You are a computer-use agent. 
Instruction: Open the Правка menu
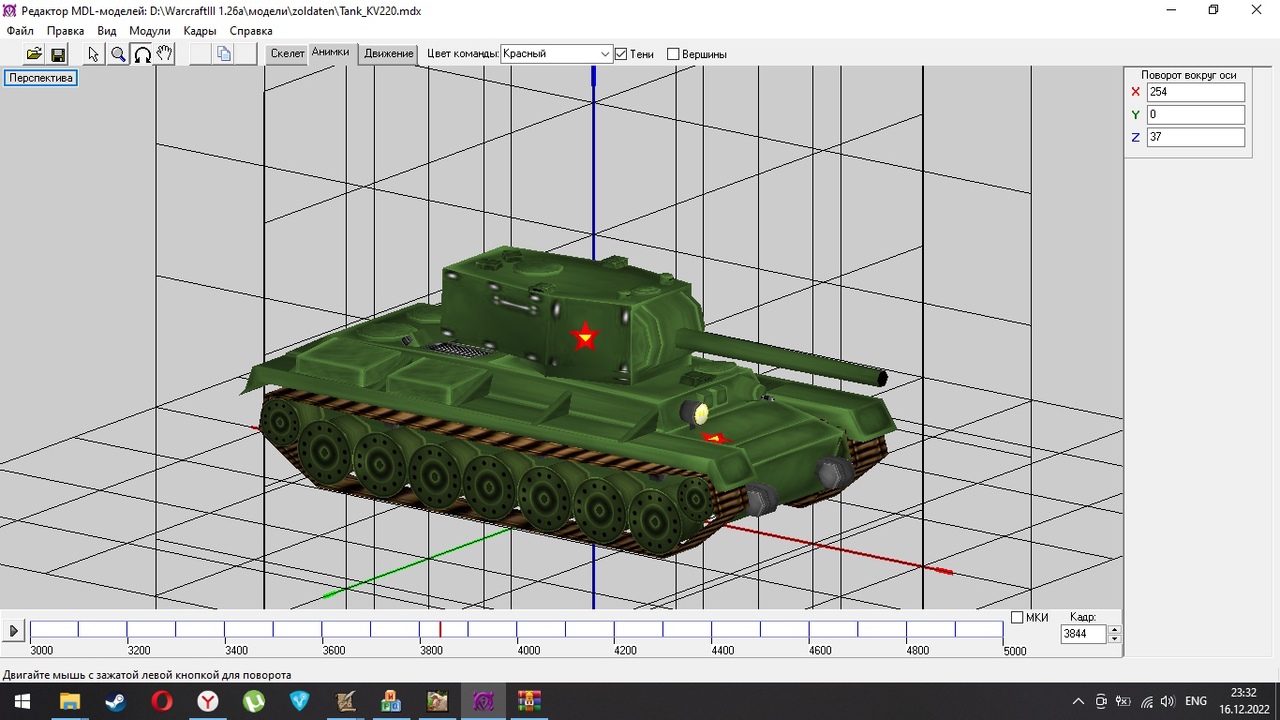pos(66,31)
